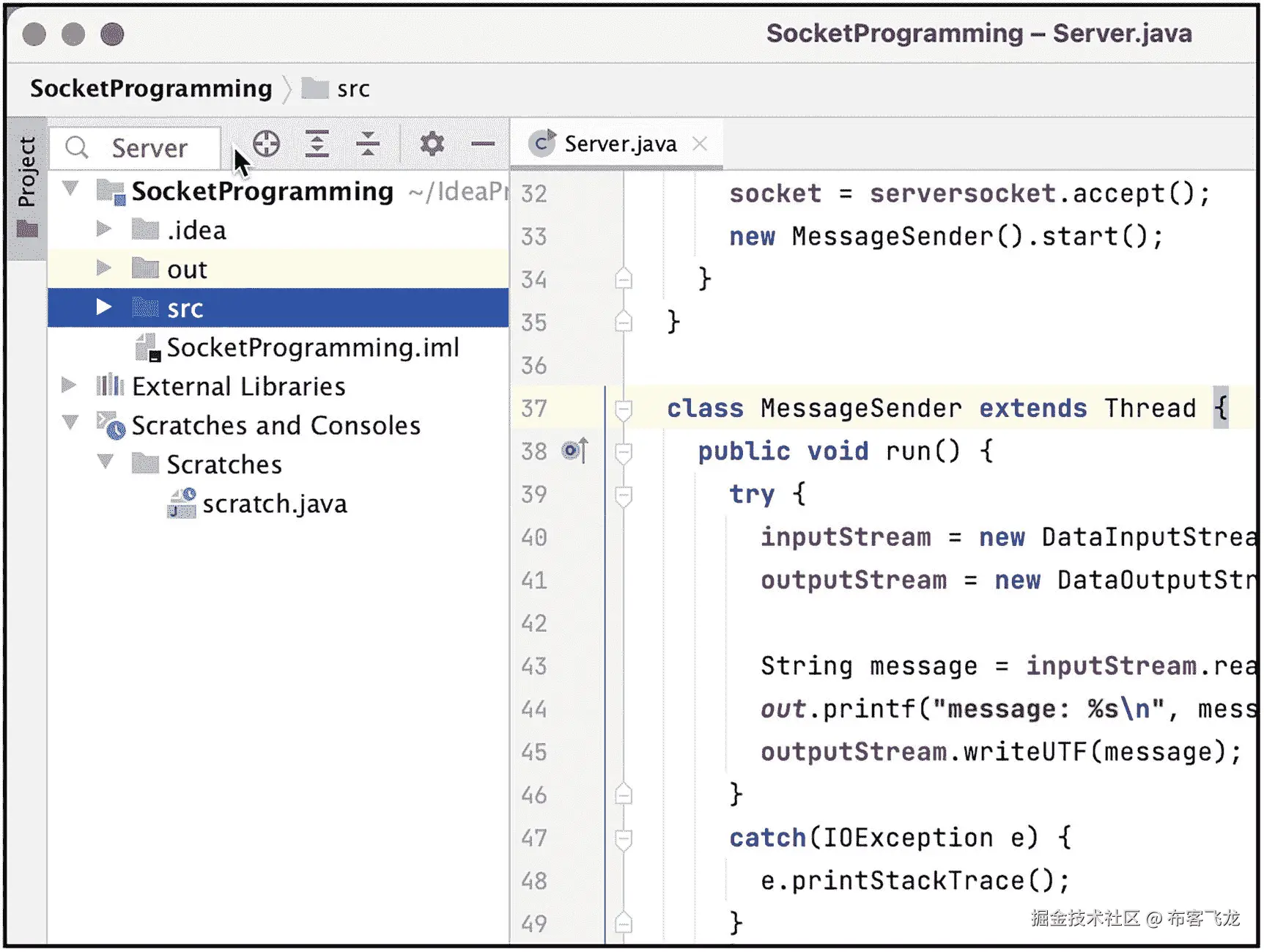Click line number 42 in the gutter
This screenshot has width=1264, height=952.
click(534, 623)
